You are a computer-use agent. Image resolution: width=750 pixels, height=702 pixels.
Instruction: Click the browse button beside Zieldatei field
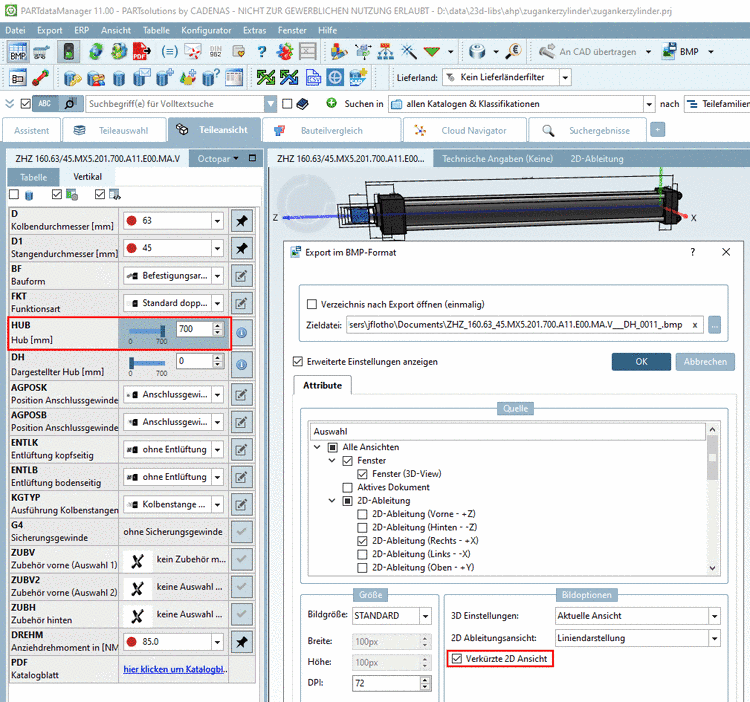(714, 325)
